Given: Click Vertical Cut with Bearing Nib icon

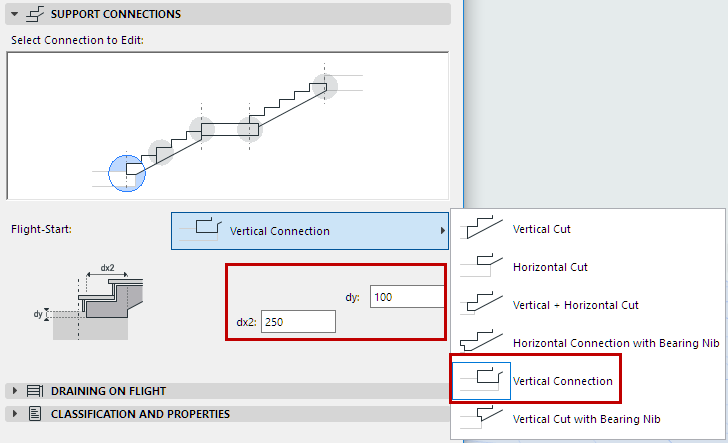Looking at the screenshot, I should coord(481,418).
